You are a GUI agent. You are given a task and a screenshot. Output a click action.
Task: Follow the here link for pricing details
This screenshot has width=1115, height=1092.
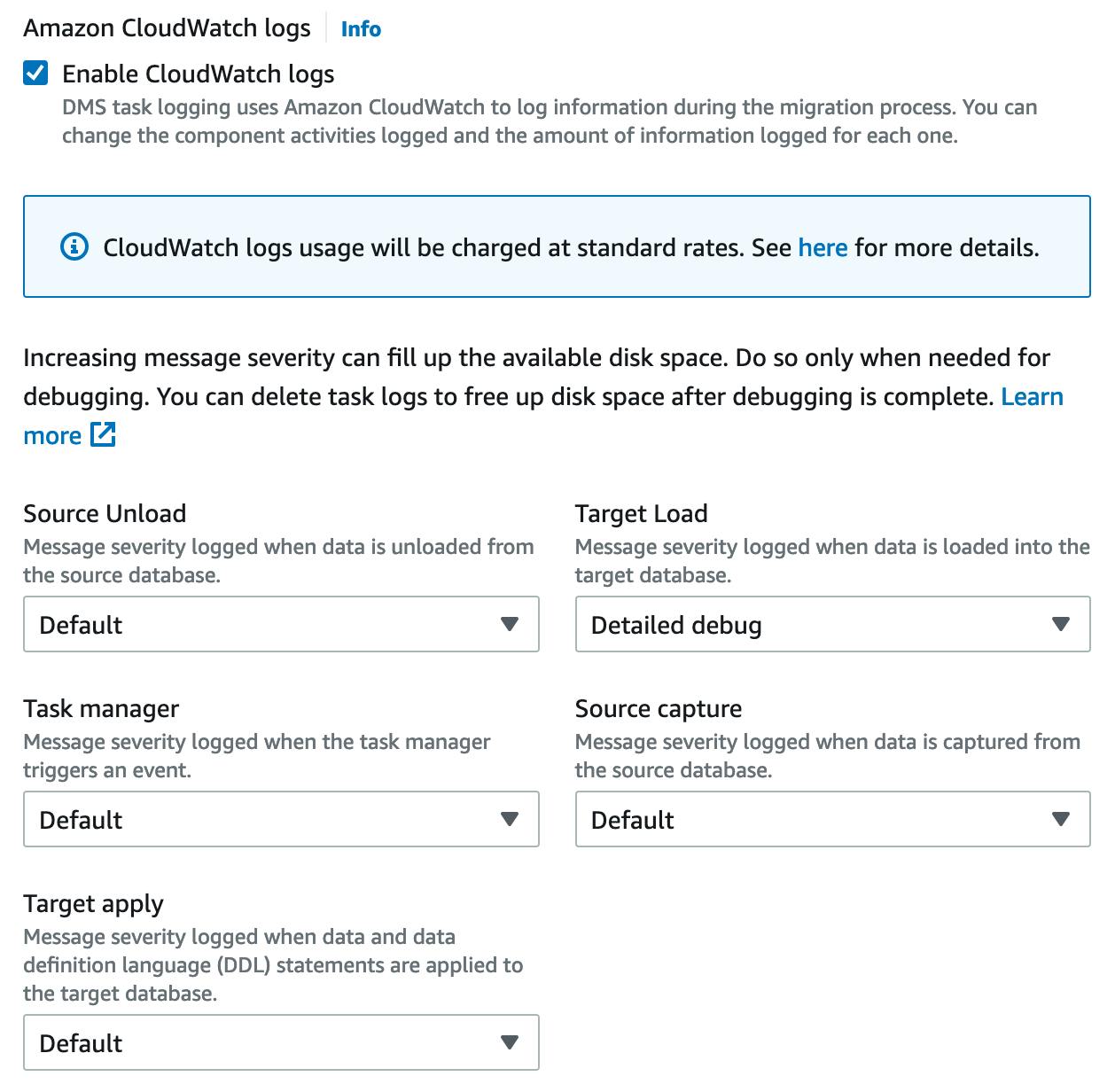click(x=822, y=247)
